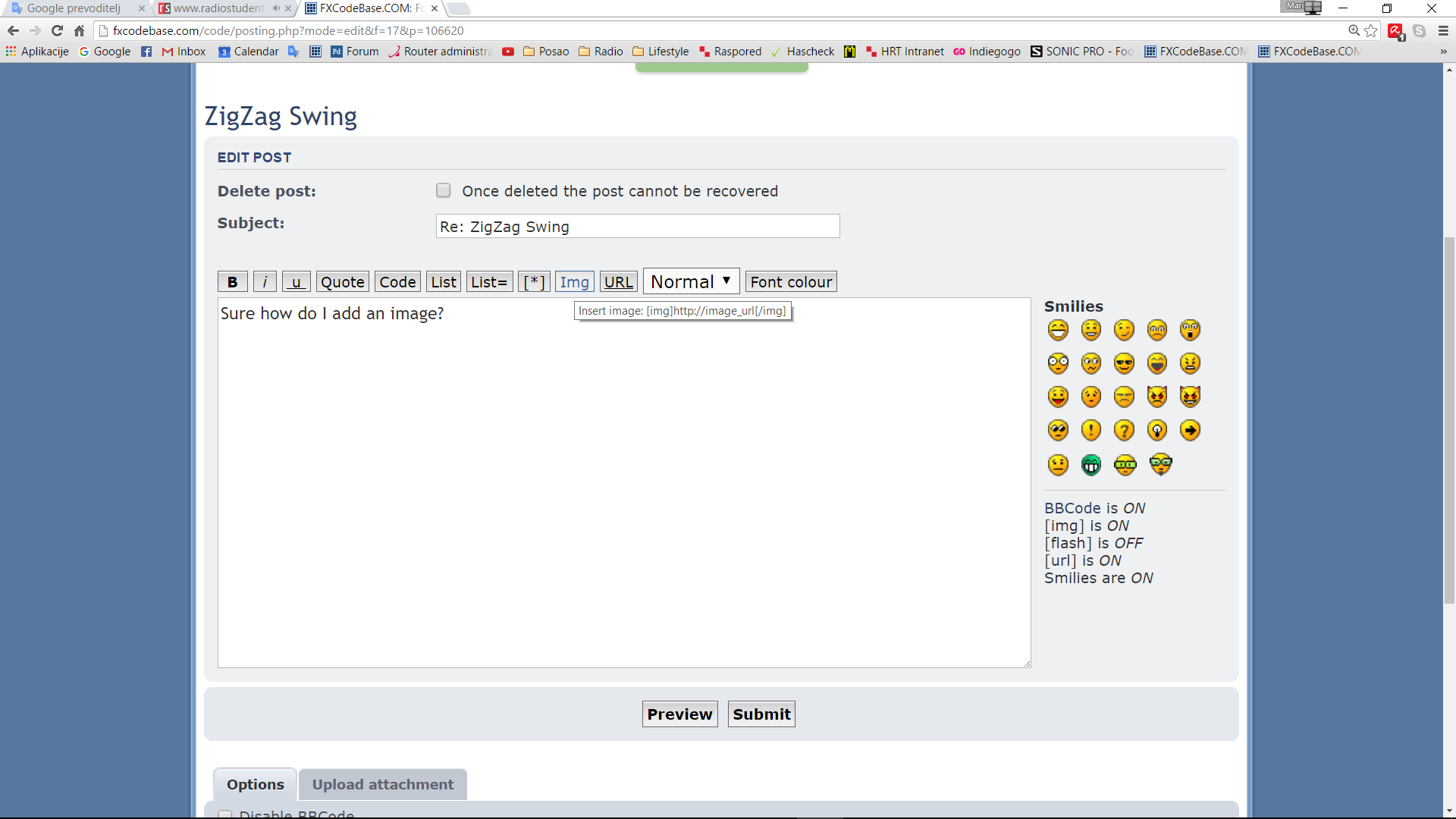Open browser home page

click(x=79, y=30)
